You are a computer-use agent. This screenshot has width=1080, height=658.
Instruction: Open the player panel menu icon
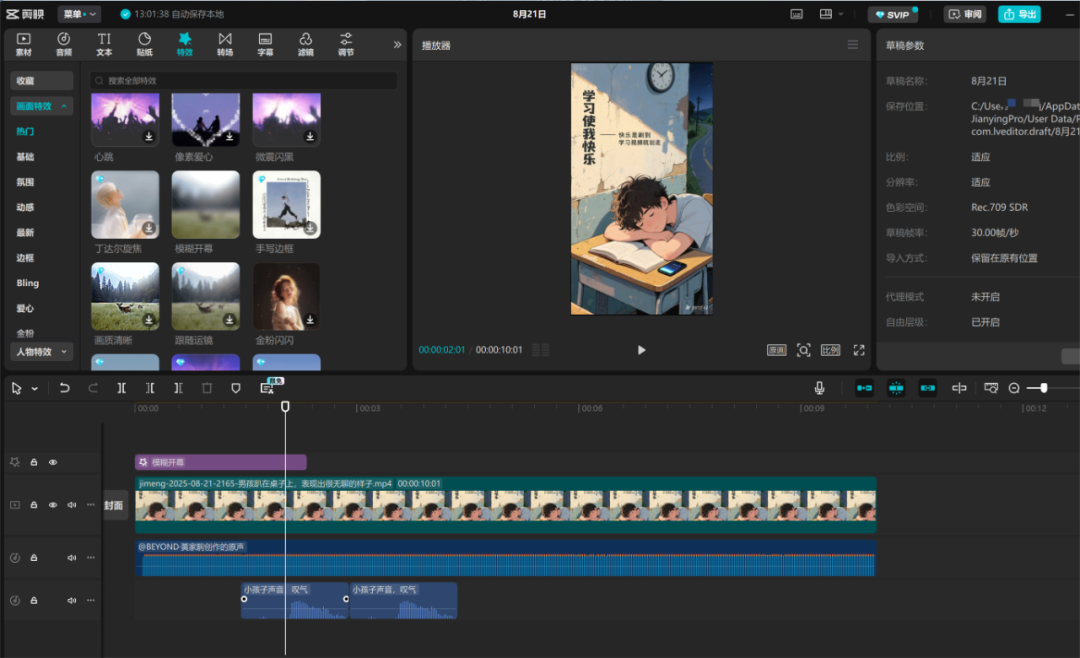853,45
